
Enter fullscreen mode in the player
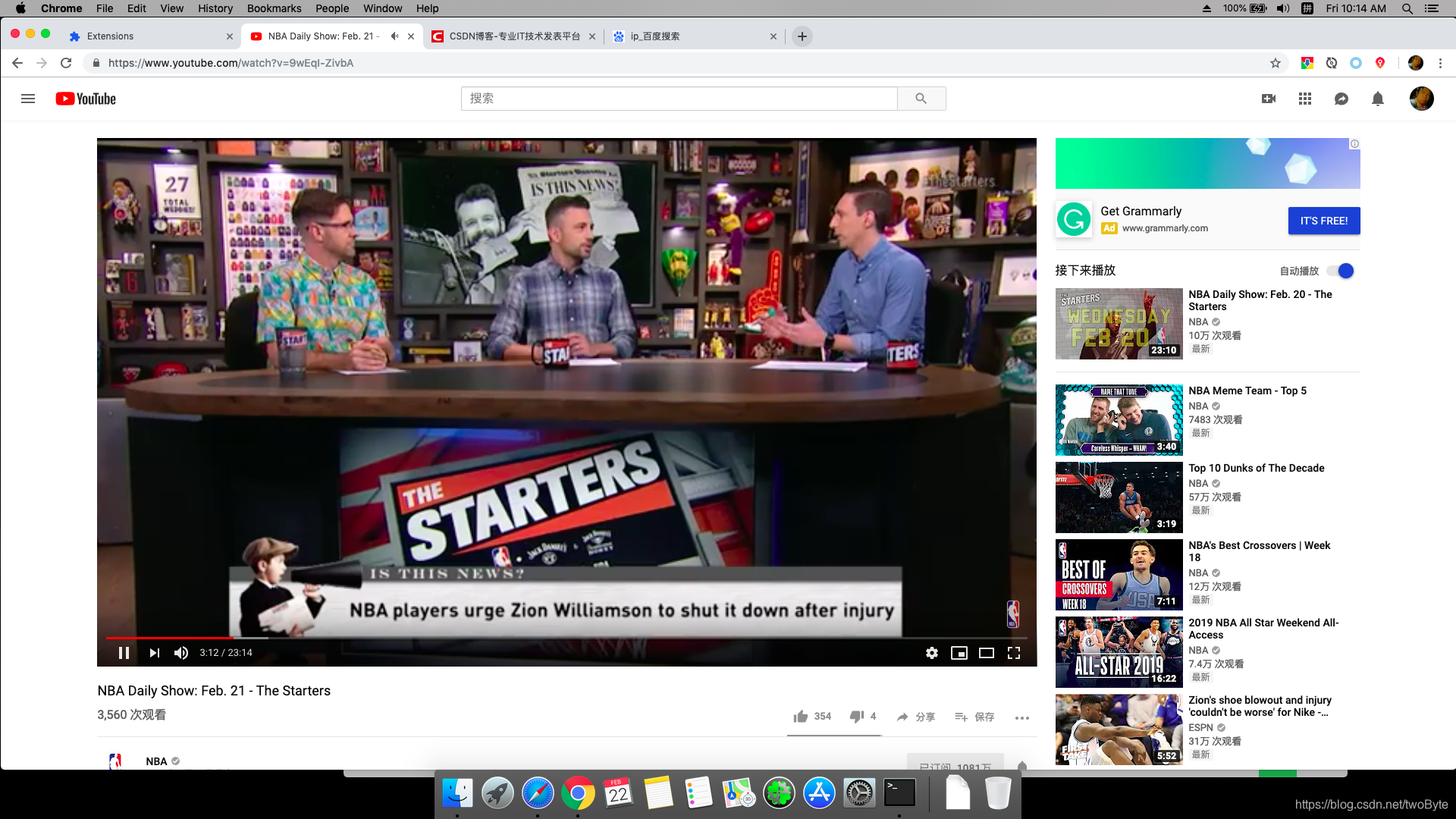tap(1013, 653)
